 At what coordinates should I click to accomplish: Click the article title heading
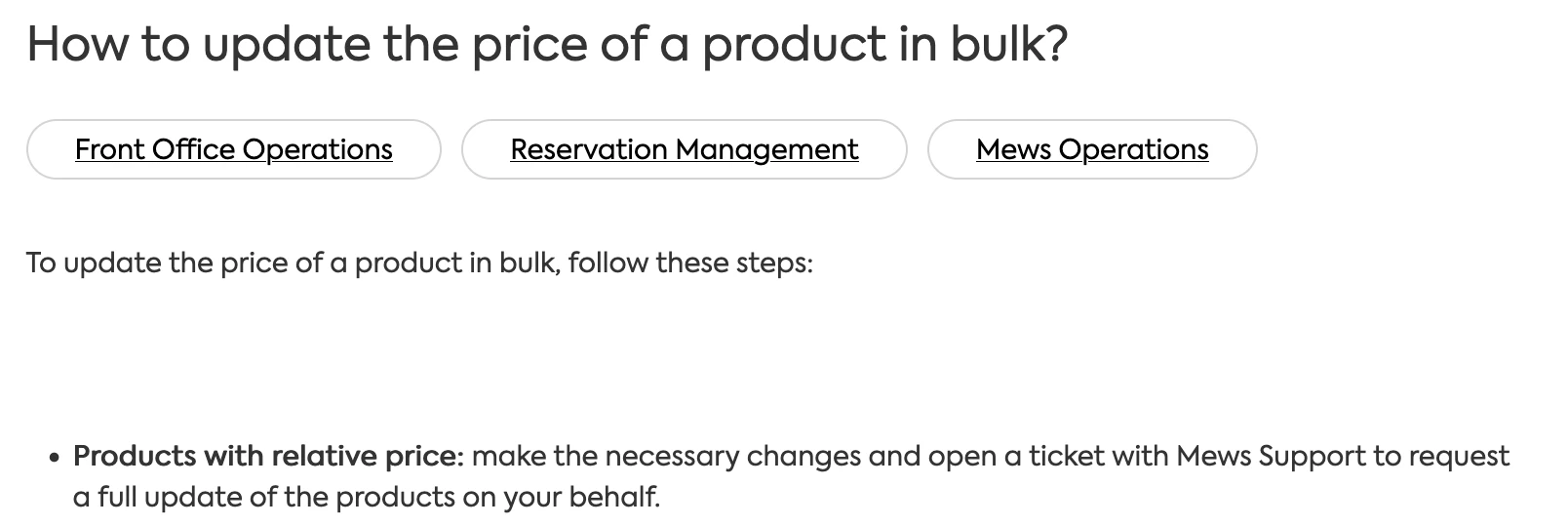point(546,45)
